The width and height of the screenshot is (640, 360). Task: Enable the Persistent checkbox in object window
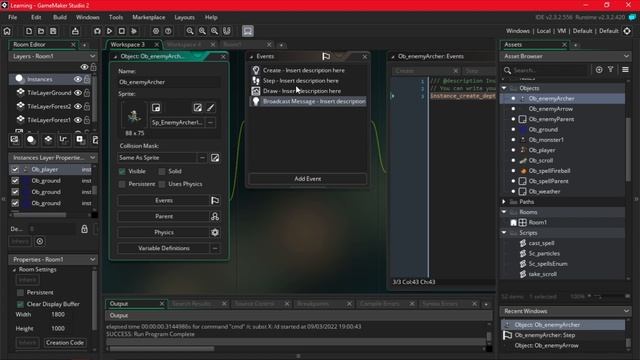tap(122, 184)
